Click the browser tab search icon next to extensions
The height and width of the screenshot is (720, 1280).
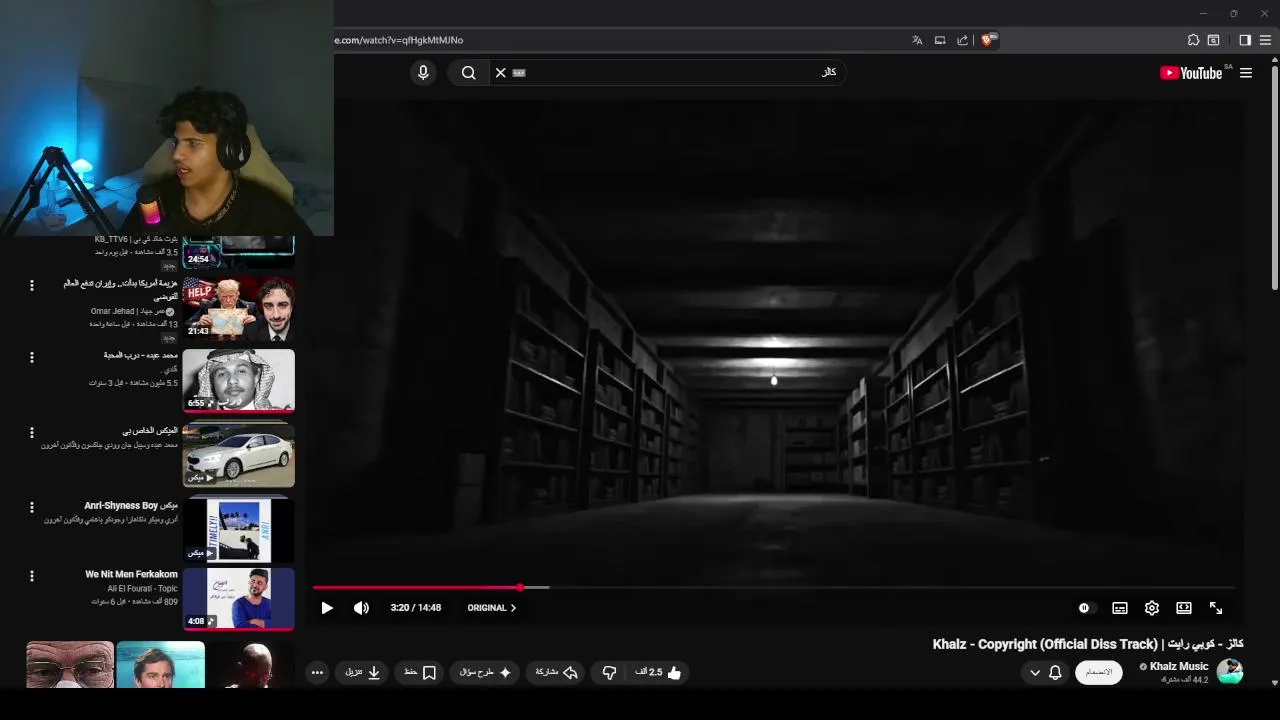1213,40
